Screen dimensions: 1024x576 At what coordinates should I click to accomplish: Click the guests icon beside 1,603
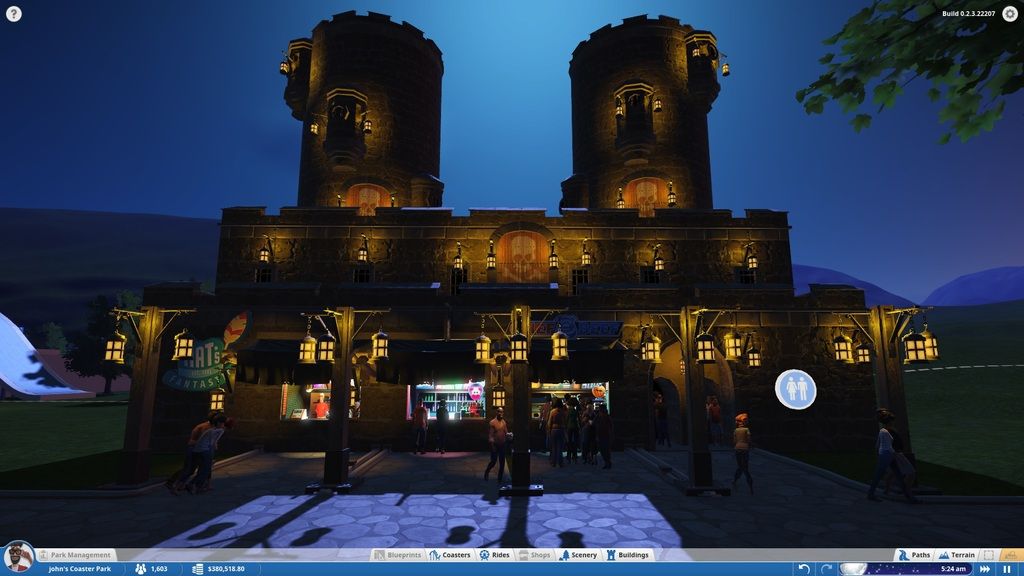coord(140,569)
